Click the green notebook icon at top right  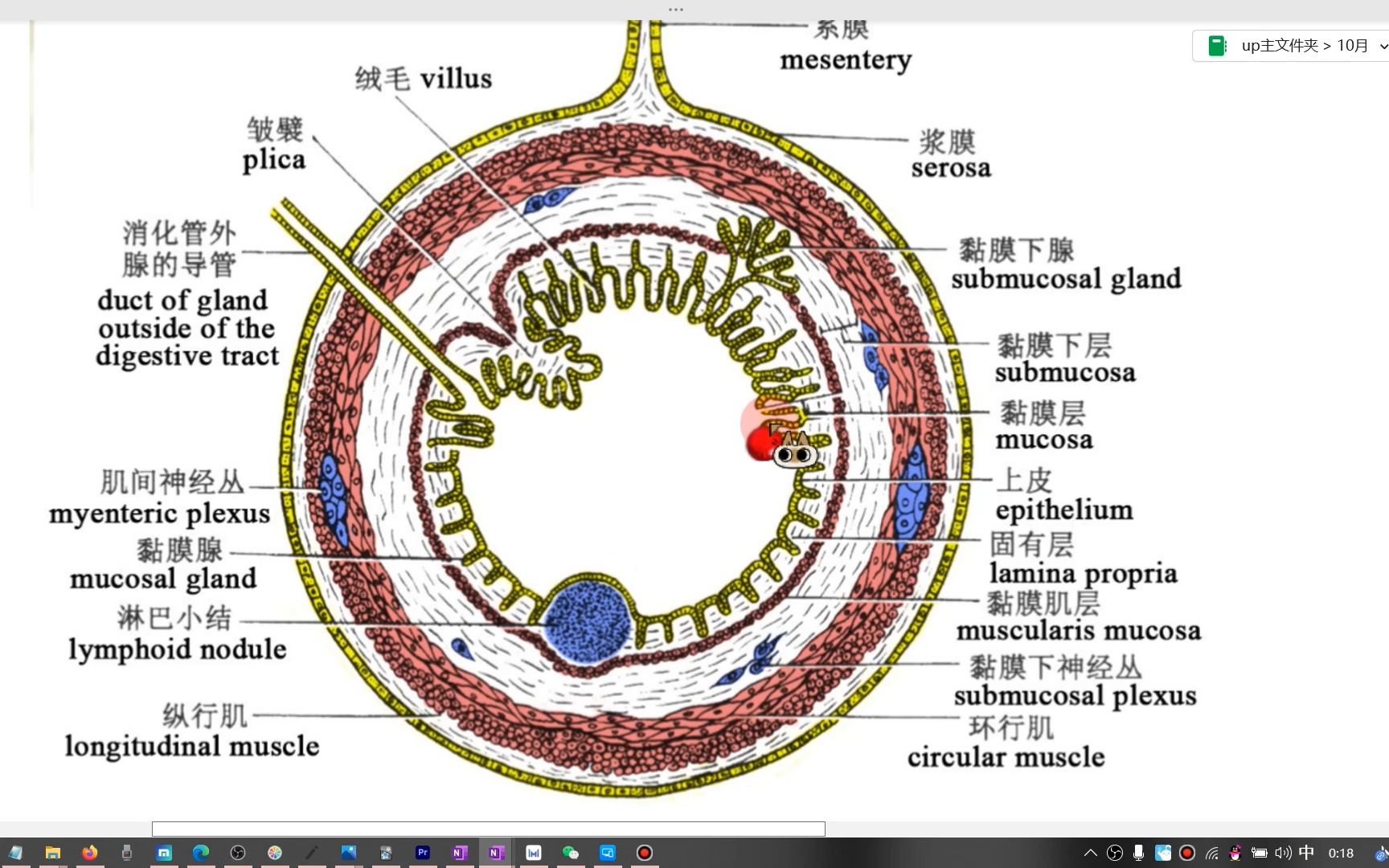coord(1217,46)
